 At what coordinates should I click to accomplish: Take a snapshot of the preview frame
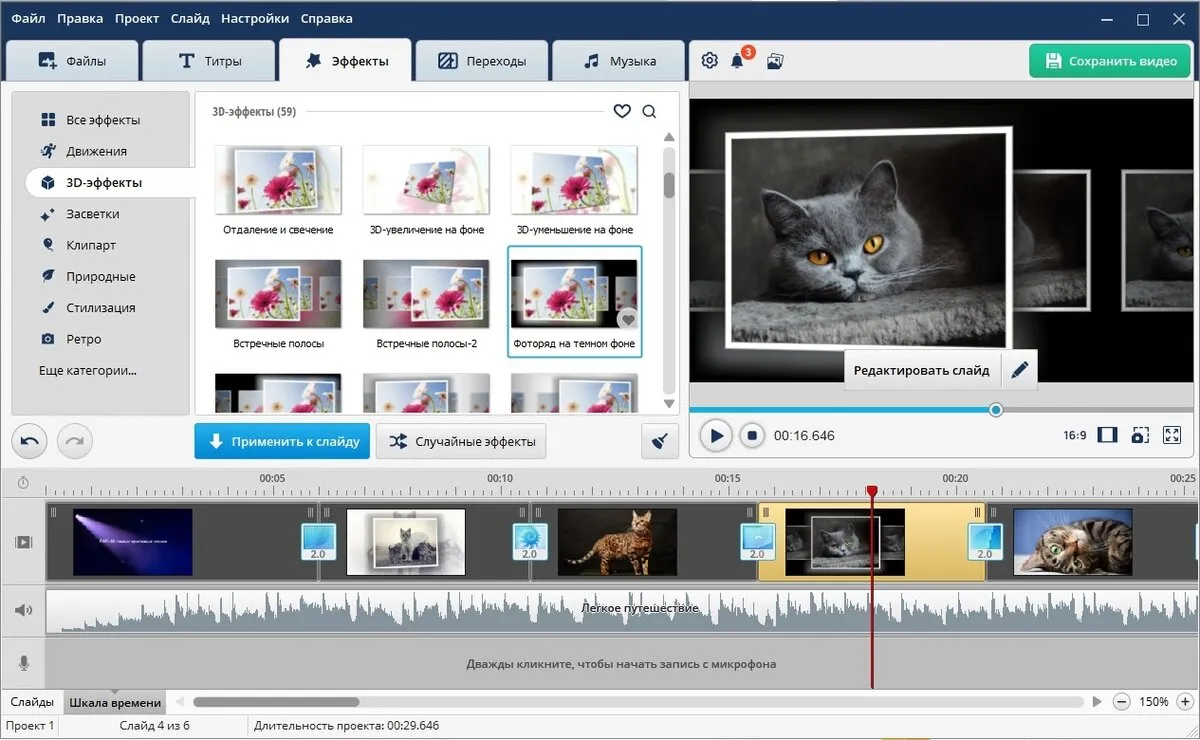[x=1140, y=435]
